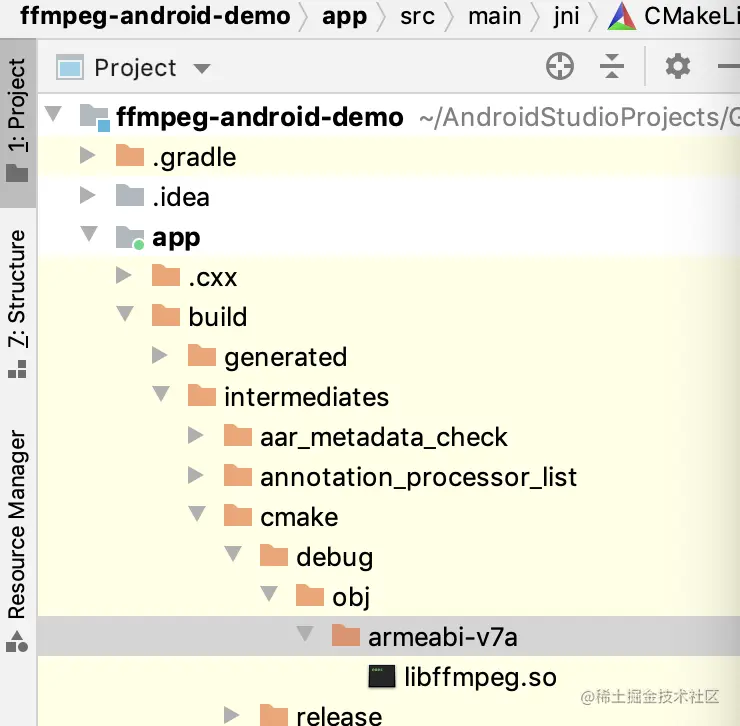740x726 pixels.
Task: Expand the .gradle folder
Action: pyautogui.click(x=88, y=155)
